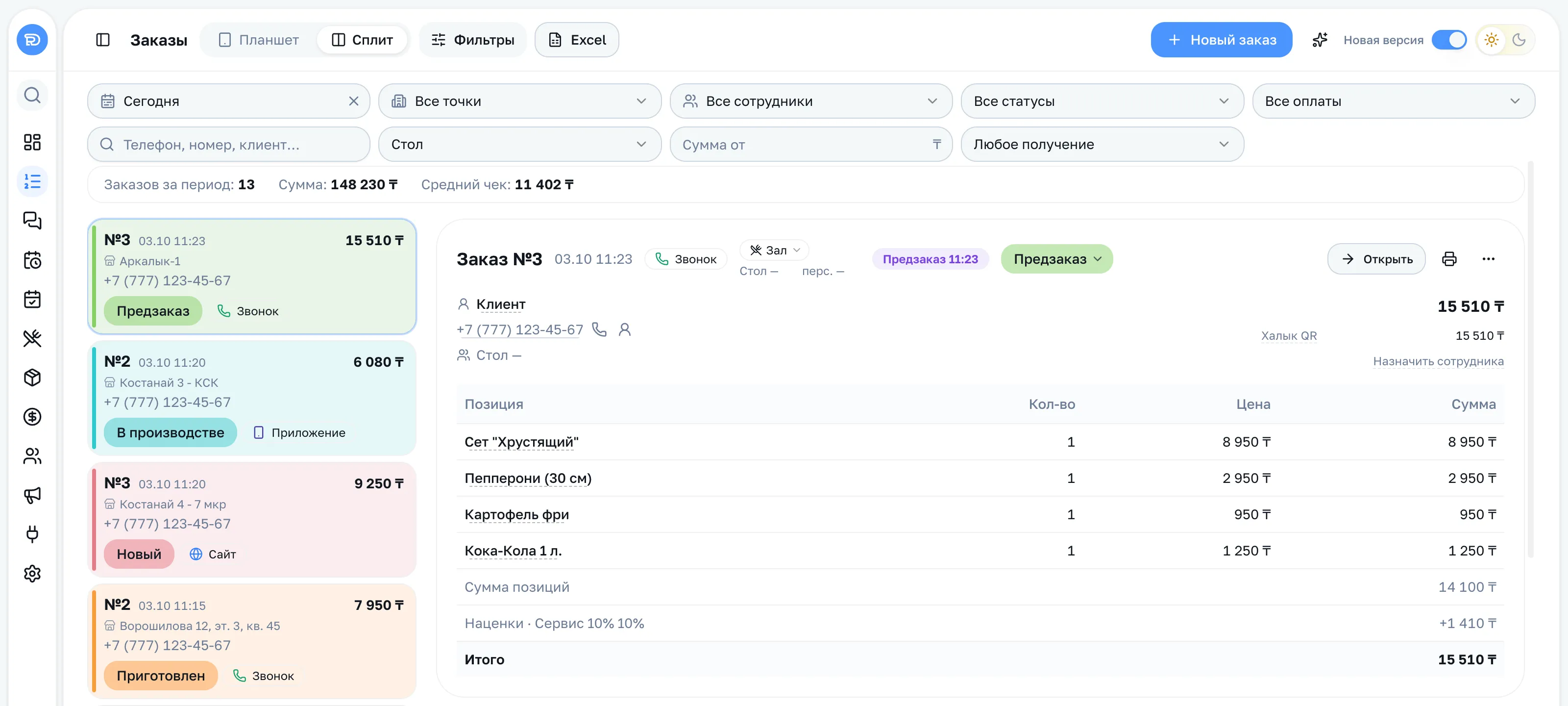The image size is (1568, 706).
Task: Click the sidebar collapse icon beside Заказы
Action: [103, 40]
